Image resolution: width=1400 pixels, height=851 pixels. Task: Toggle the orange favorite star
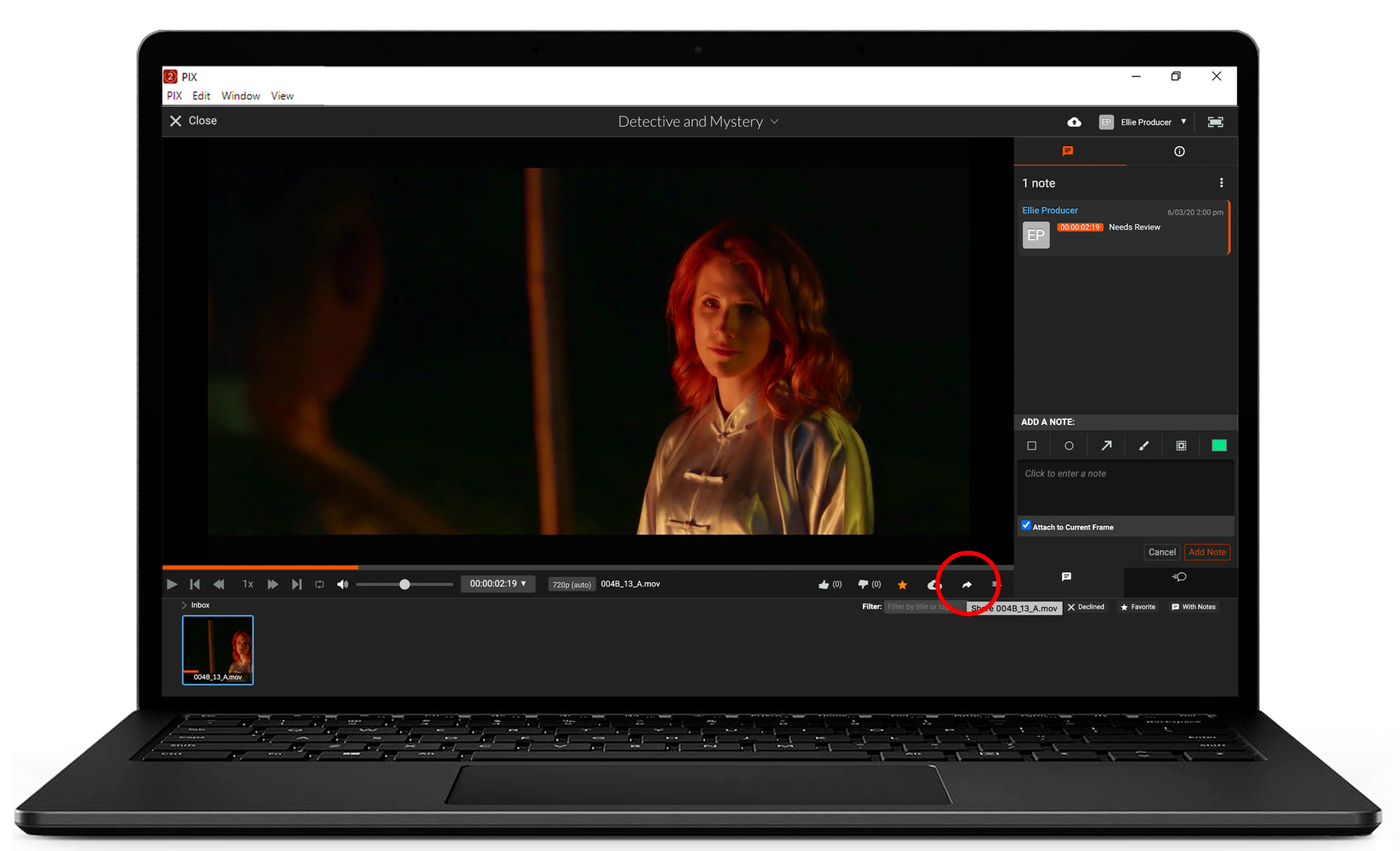903,585
